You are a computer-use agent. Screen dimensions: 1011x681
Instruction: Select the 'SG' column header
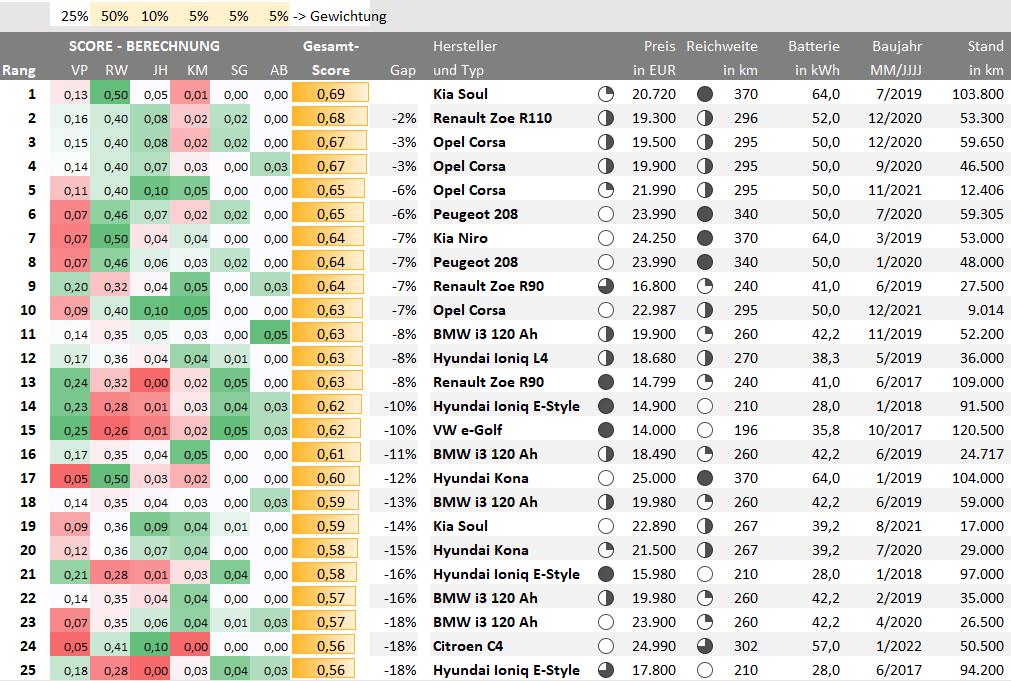[239, 70]
